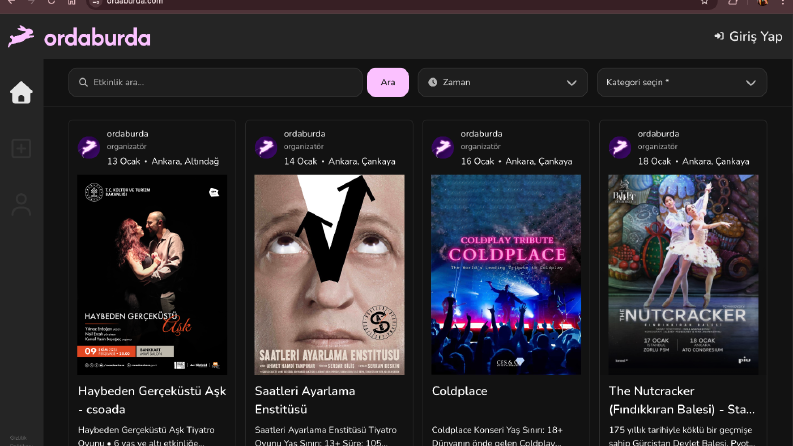Click the ordaburda rabbit logo icon
This screenshot has height=446, width=793.
click(21, 36)
